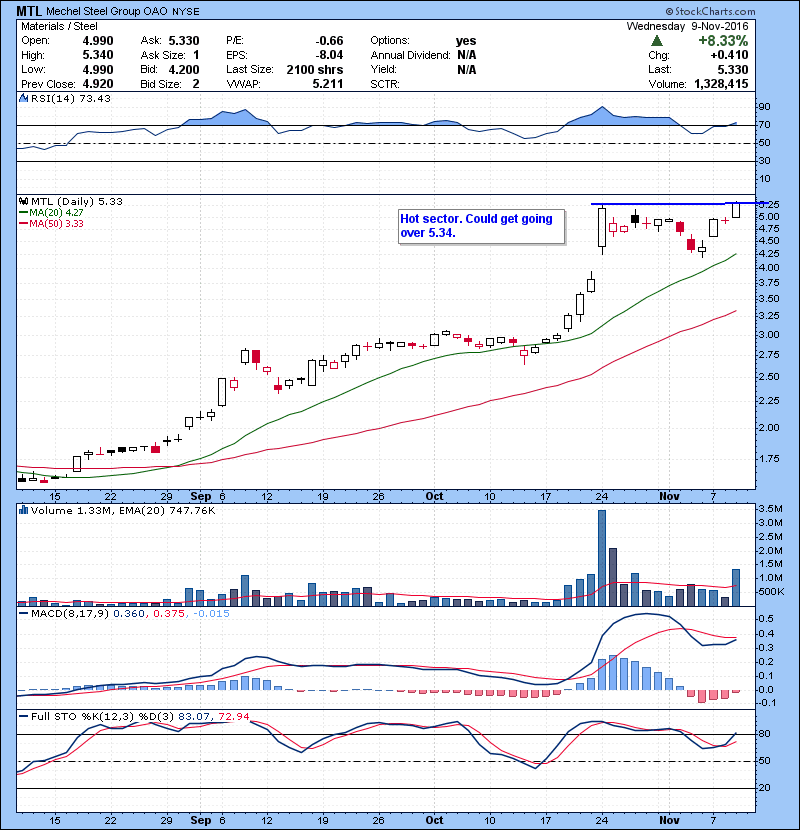Click the MA(20) 4.27 legend entry
The height and width of the screenshot is (830, 800).
(56, 212)
